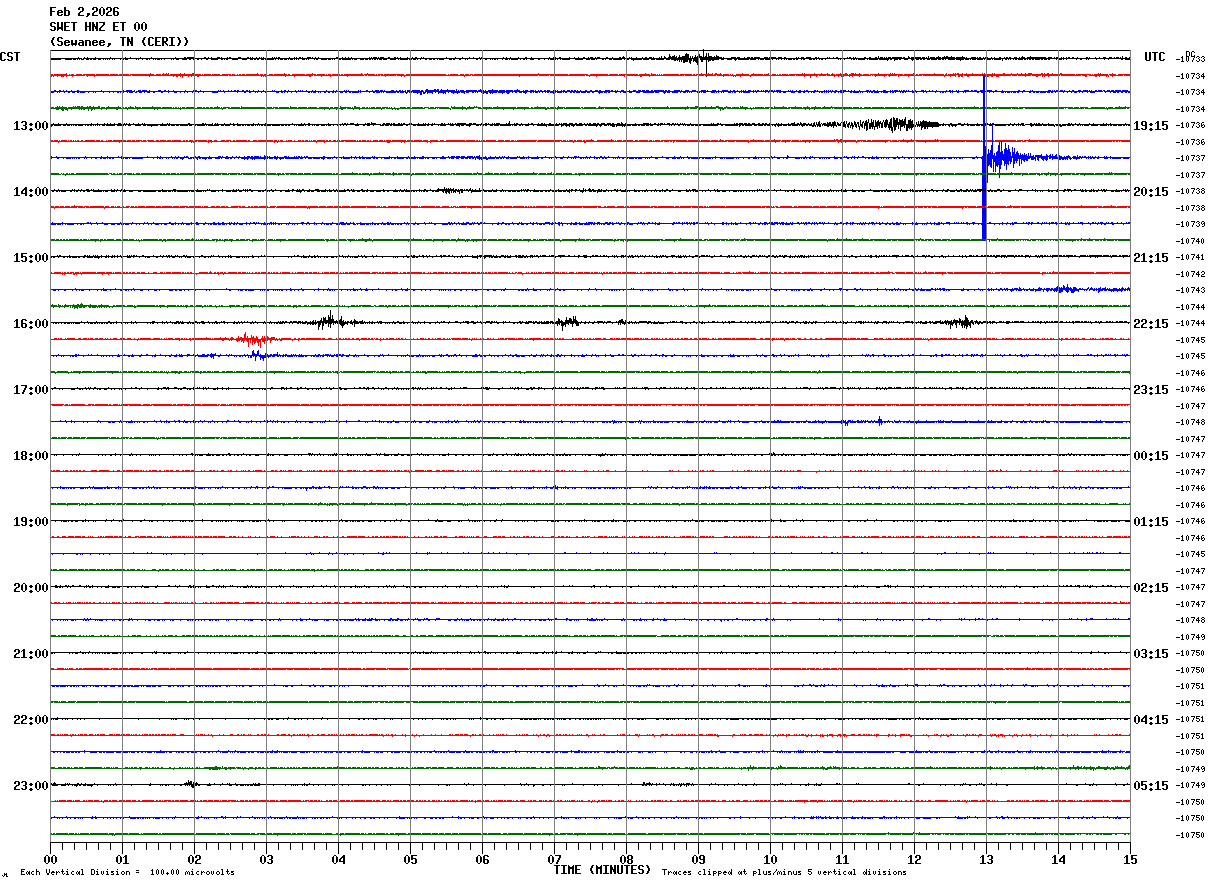Click the 19:15 UTC row label
Viewport: 1210px width, 886px height.
(x=1151, y=126)
